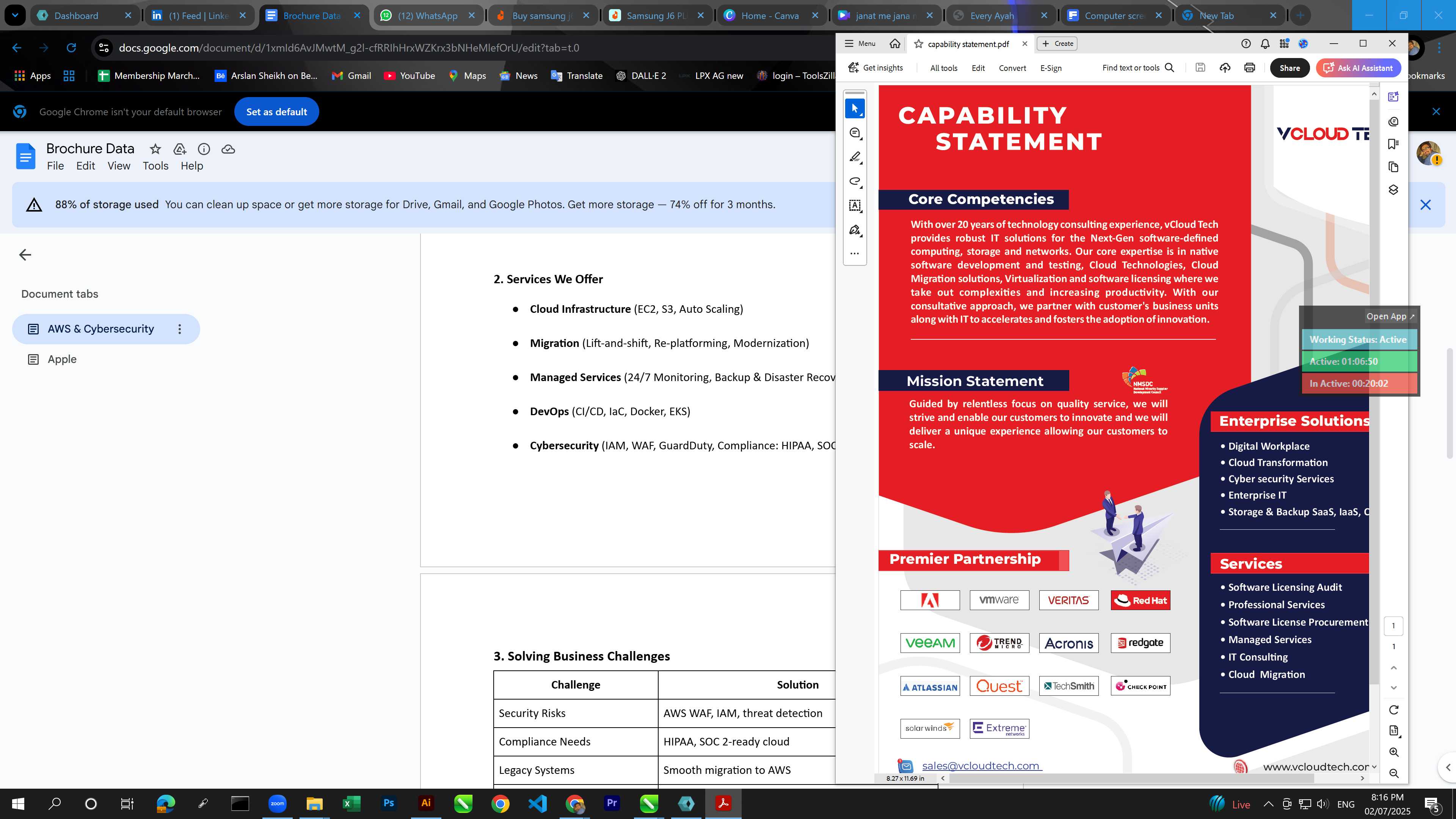Open Get insights in Acrobat
The image size is (1456, 819).
pyautogui.click(x=876, y=68)
